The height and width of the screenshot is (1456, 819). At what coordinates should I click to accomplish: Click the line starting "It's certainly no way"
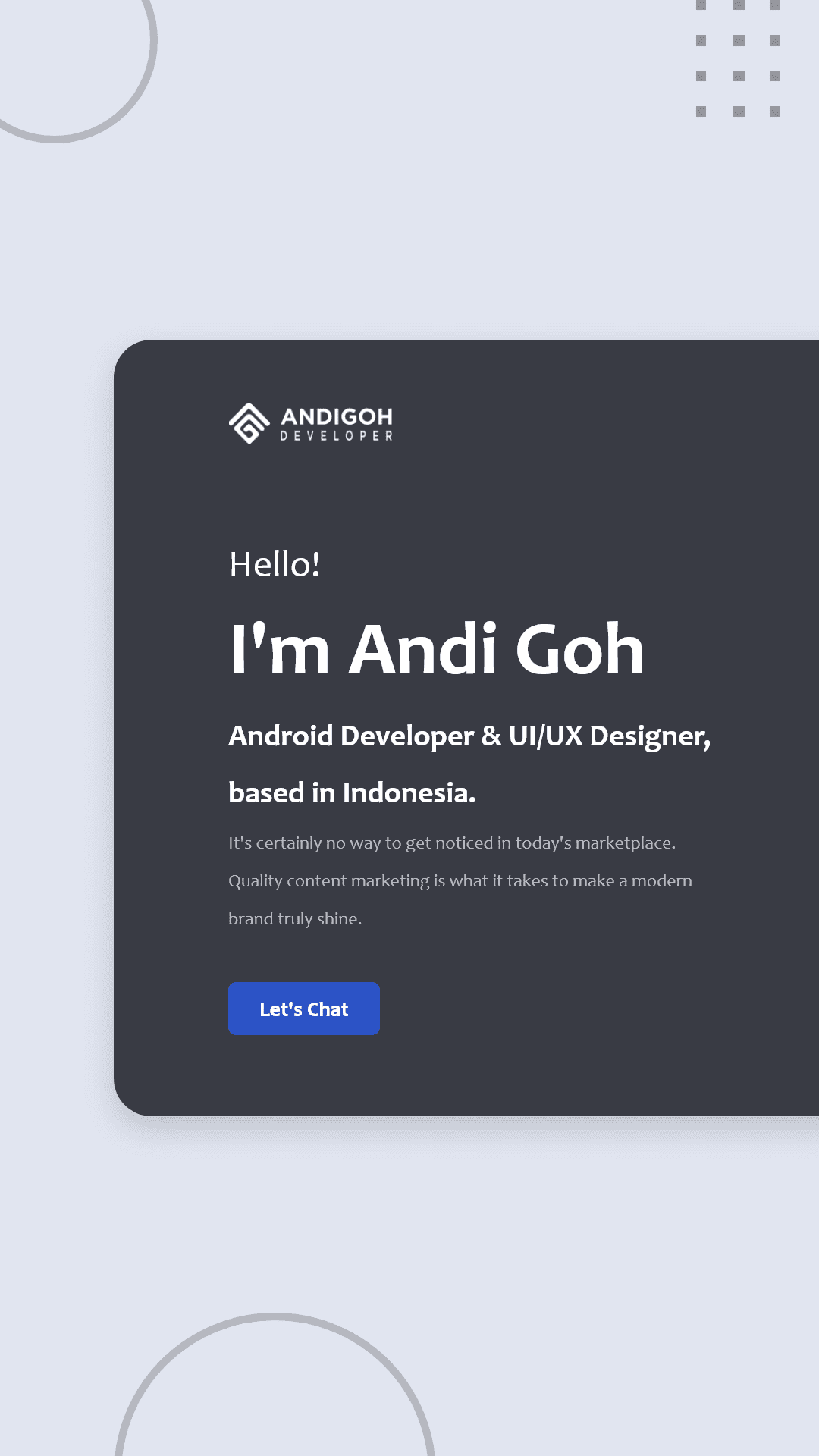point(451,843)
